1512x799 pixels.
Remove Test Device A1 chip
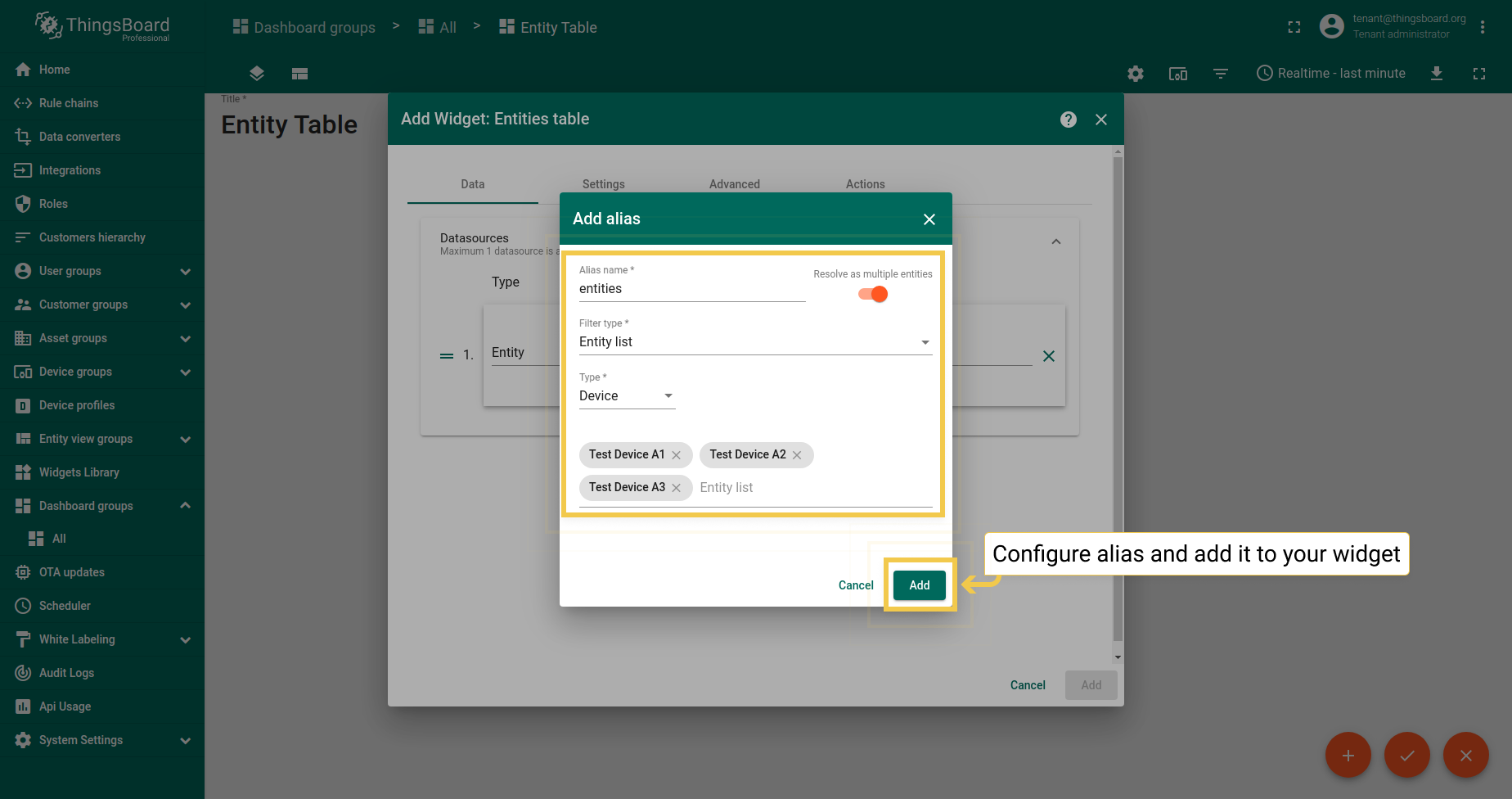coord(676,455)
